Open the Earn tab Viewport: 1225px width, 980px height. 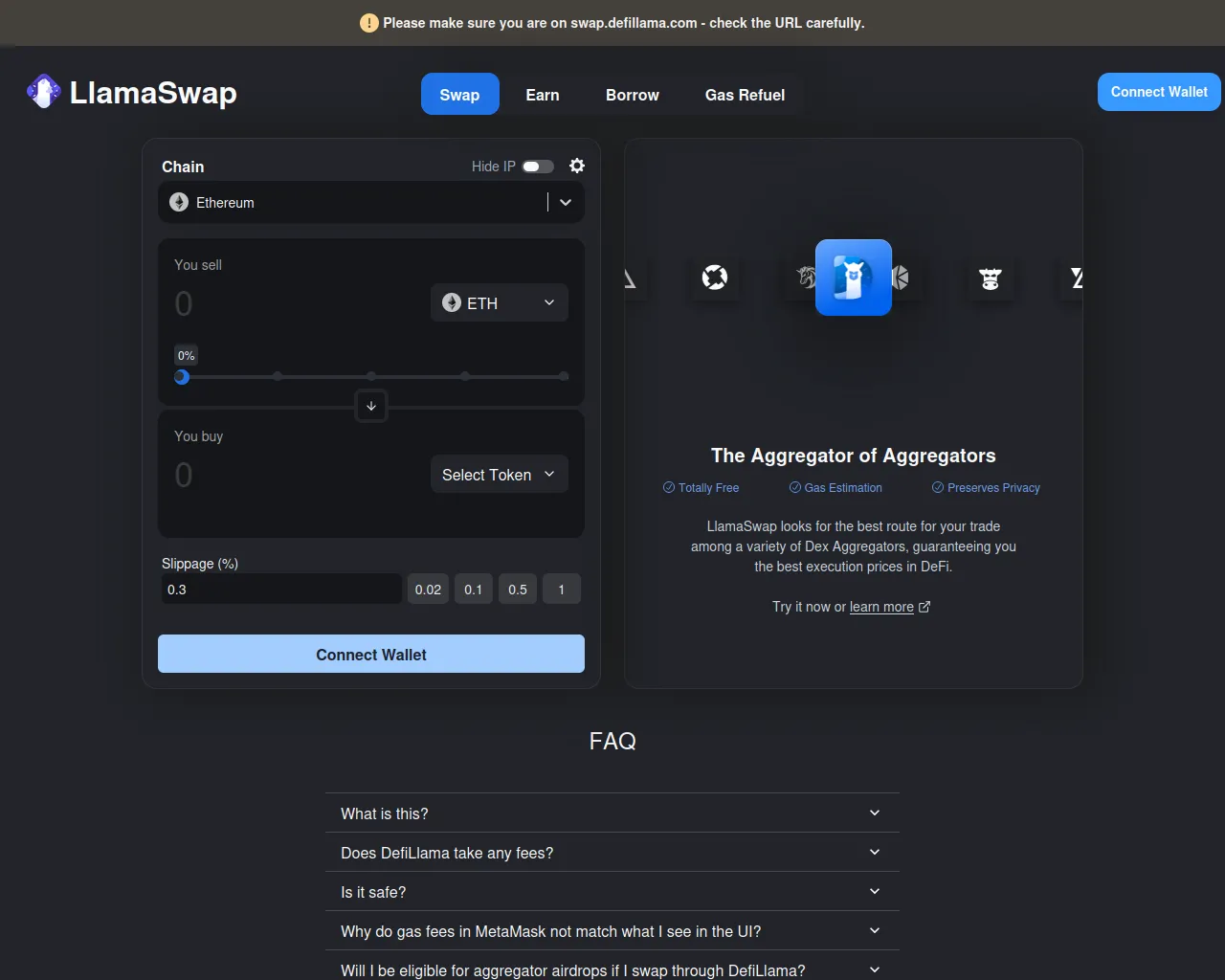[543, 94]
